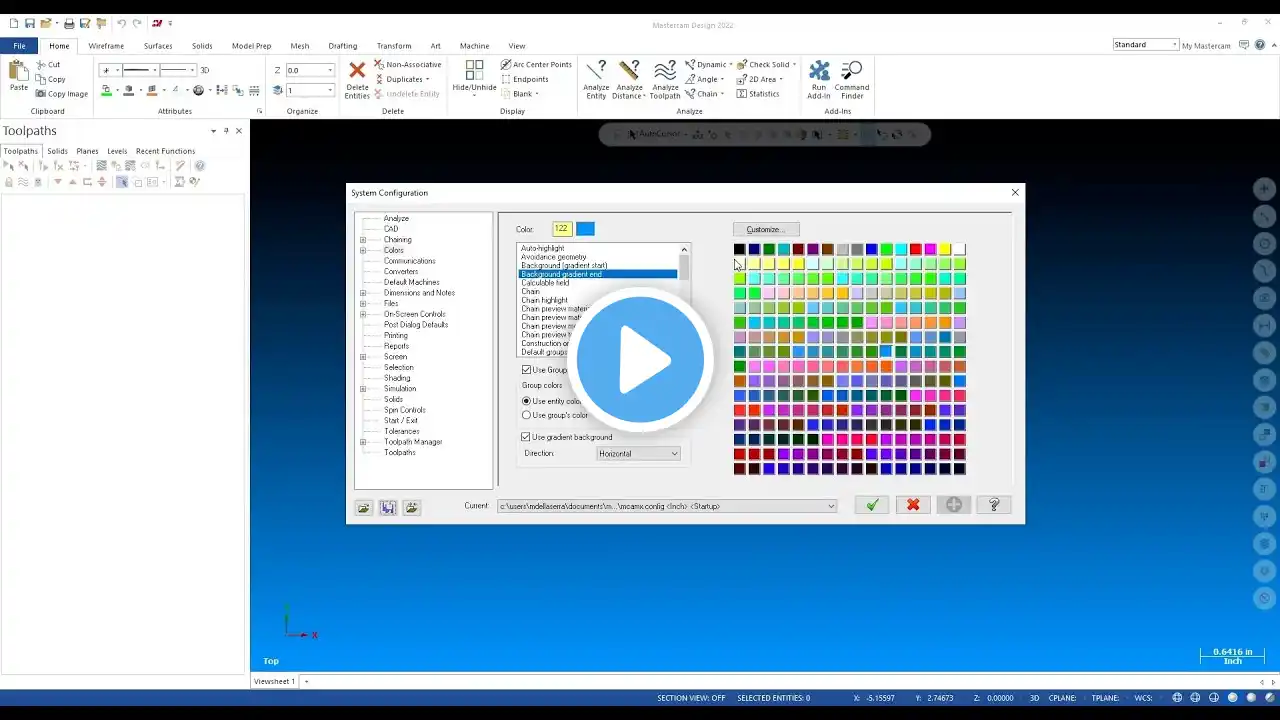The height and width of the screenshot is (720, 1280).
Task: Open the help question mark button
Action: tap(994, 505)
